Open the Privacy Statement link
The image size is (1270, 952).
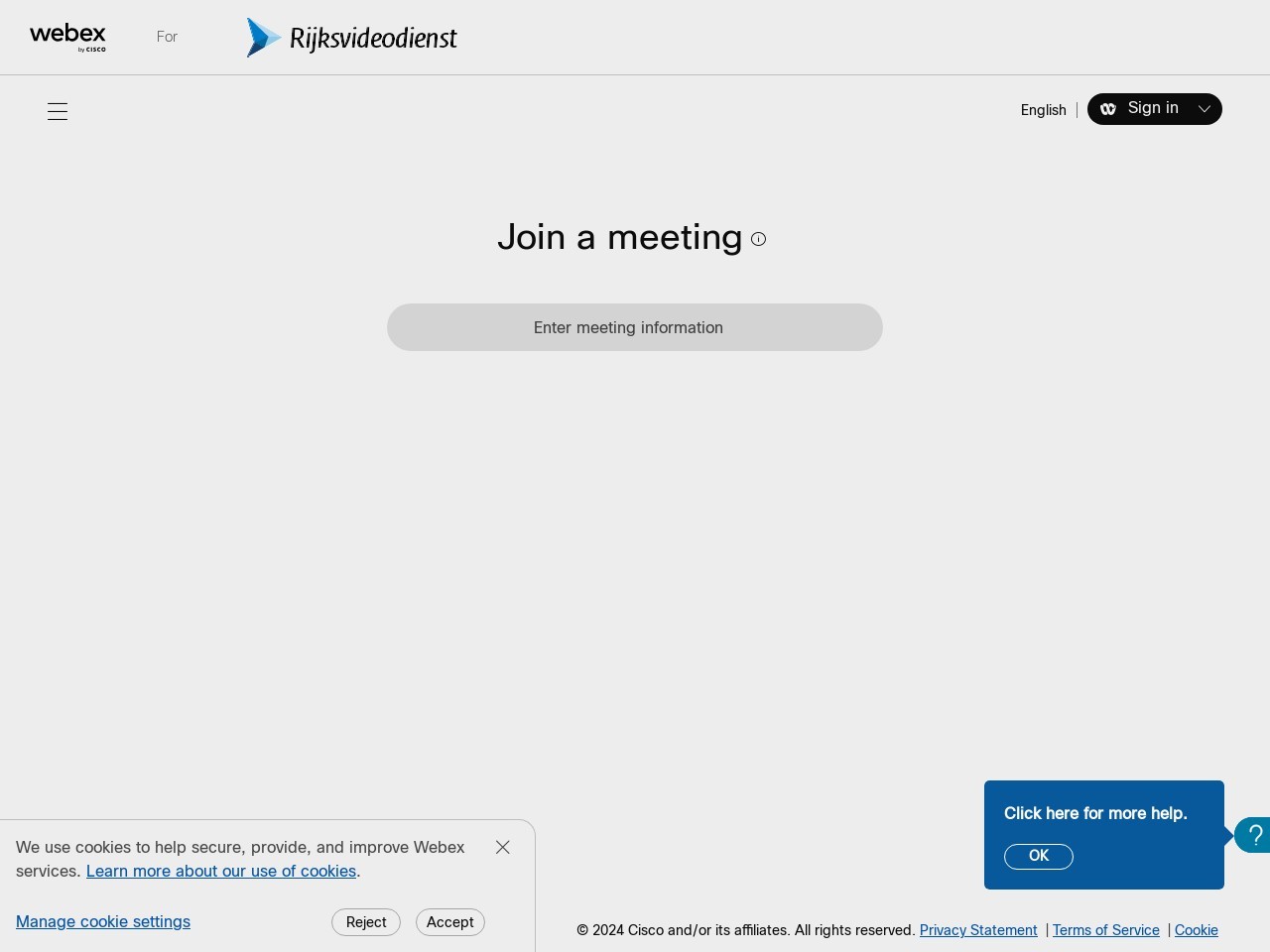tap(978, 930)
